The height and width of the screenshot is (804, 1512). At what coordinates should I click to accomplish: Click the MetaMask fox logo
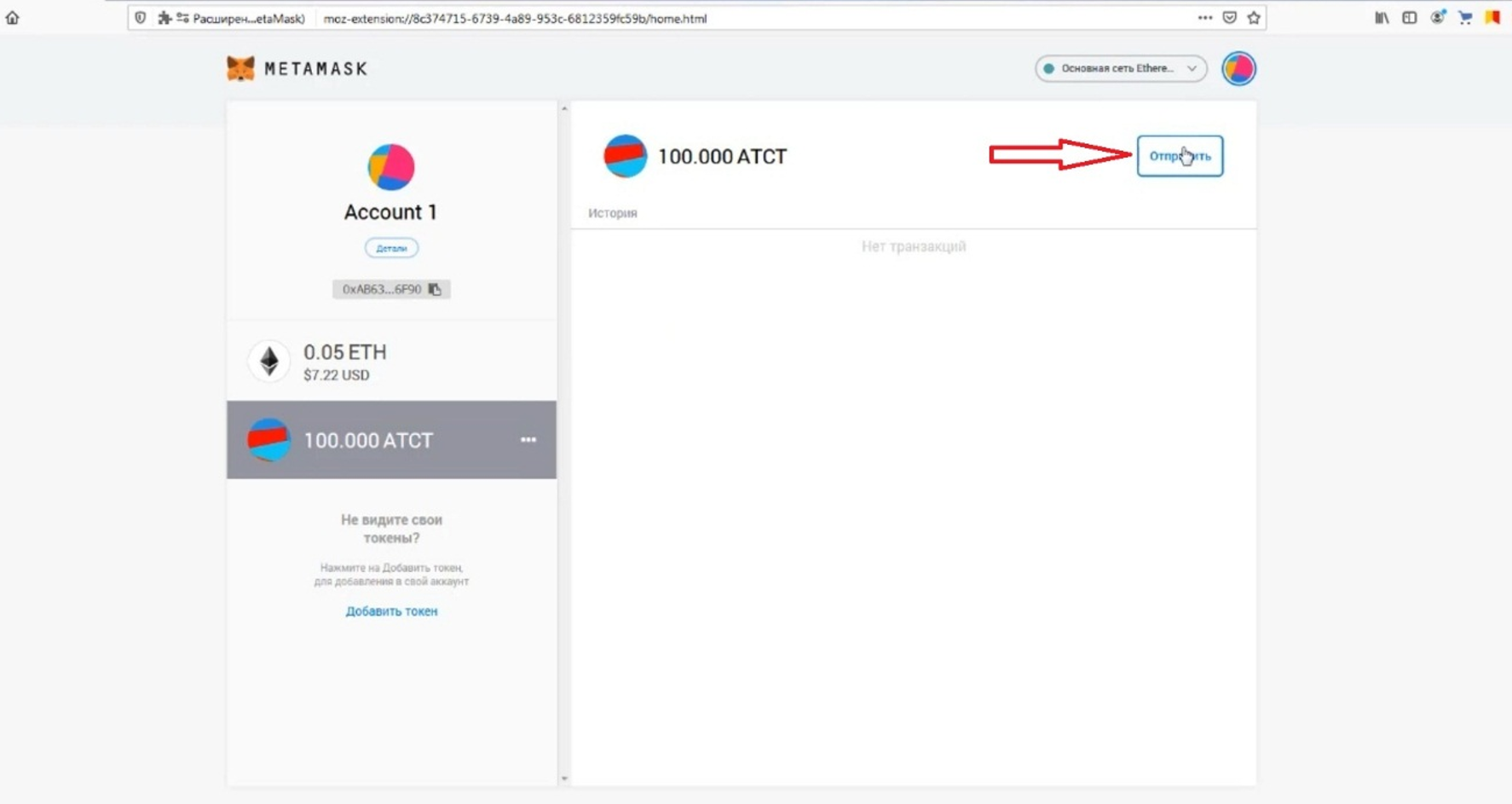point(240,68)
